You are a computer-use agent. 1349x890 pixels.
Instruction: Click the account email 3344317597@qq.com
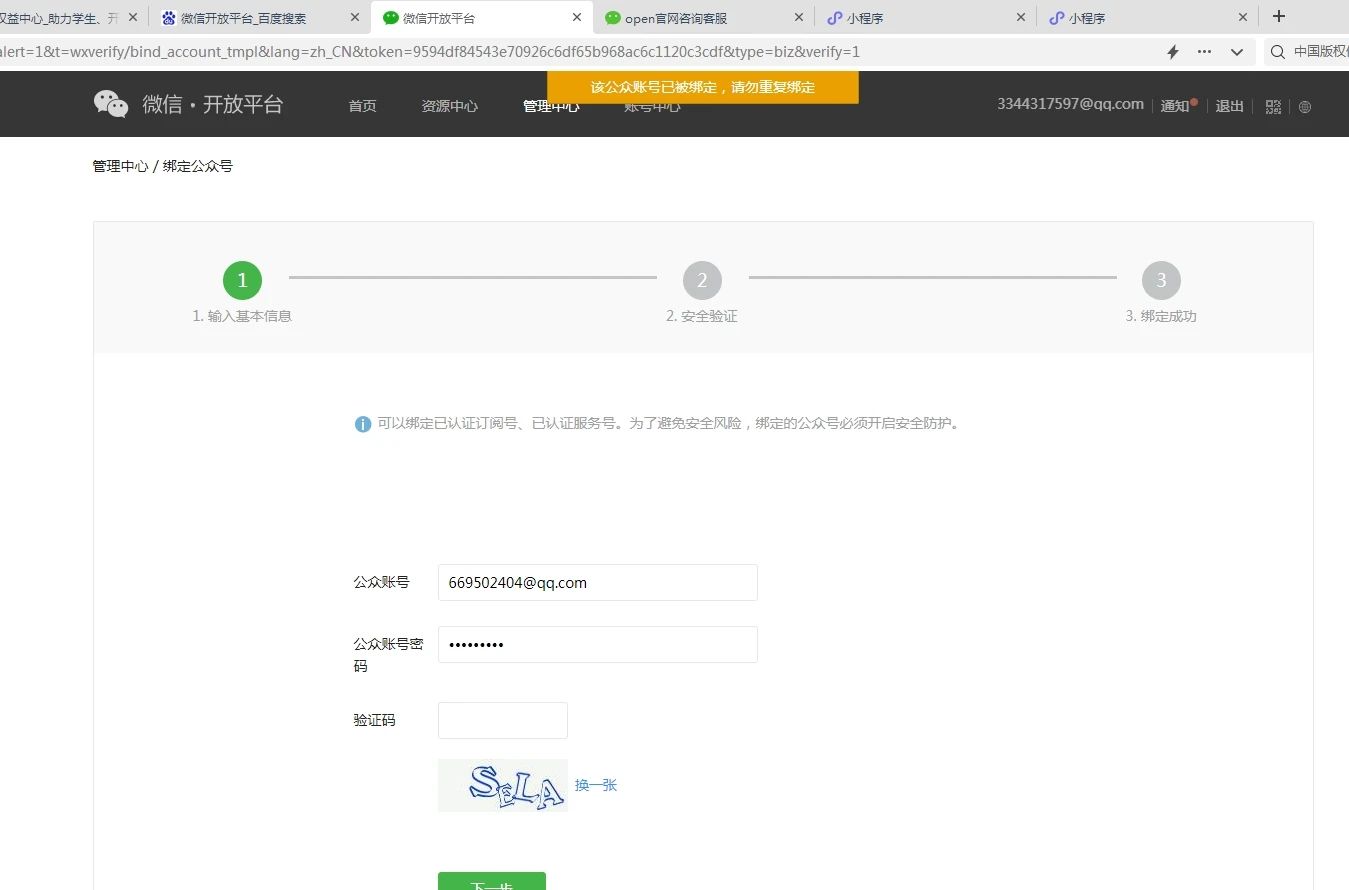click(x=1070, y=104)
